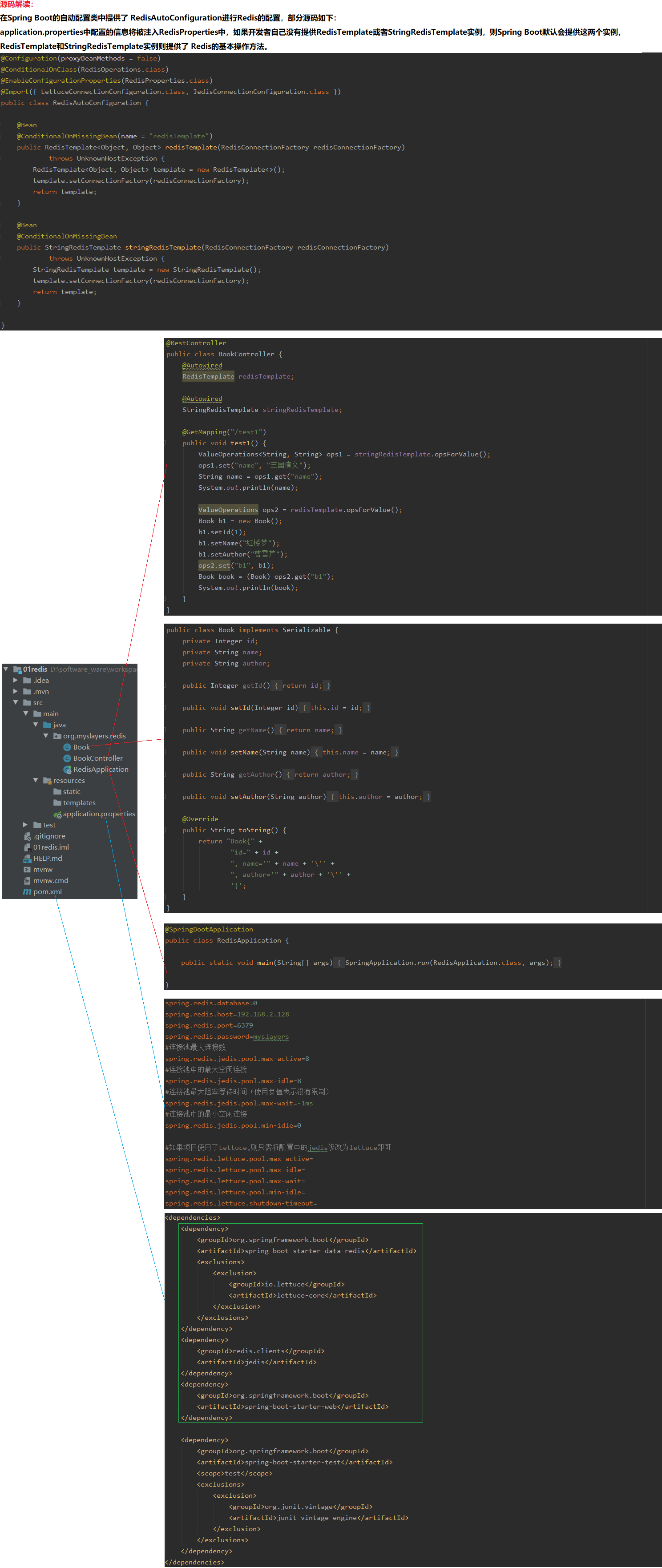Click the BookController class icon
This screenshot has height=1568, width=662.
click(x=67, y=758)
